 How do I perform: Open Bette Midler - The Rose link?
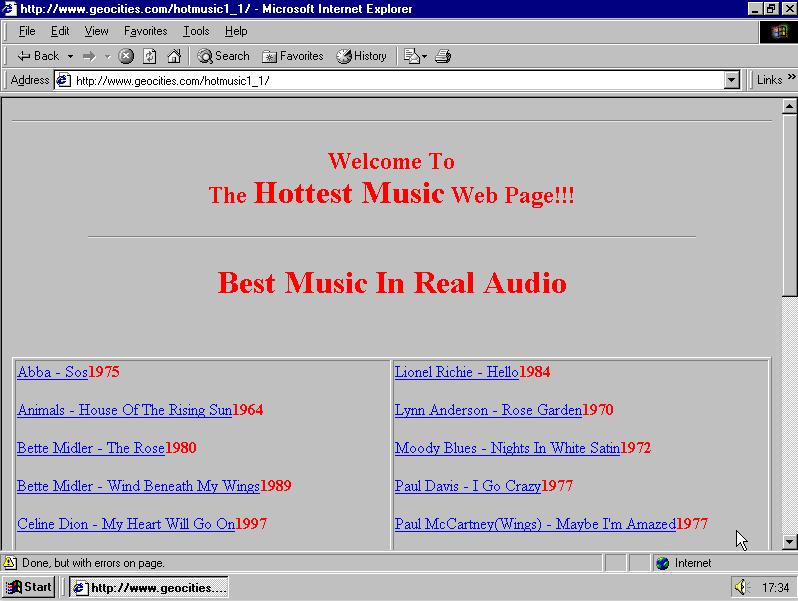(91, 448)
